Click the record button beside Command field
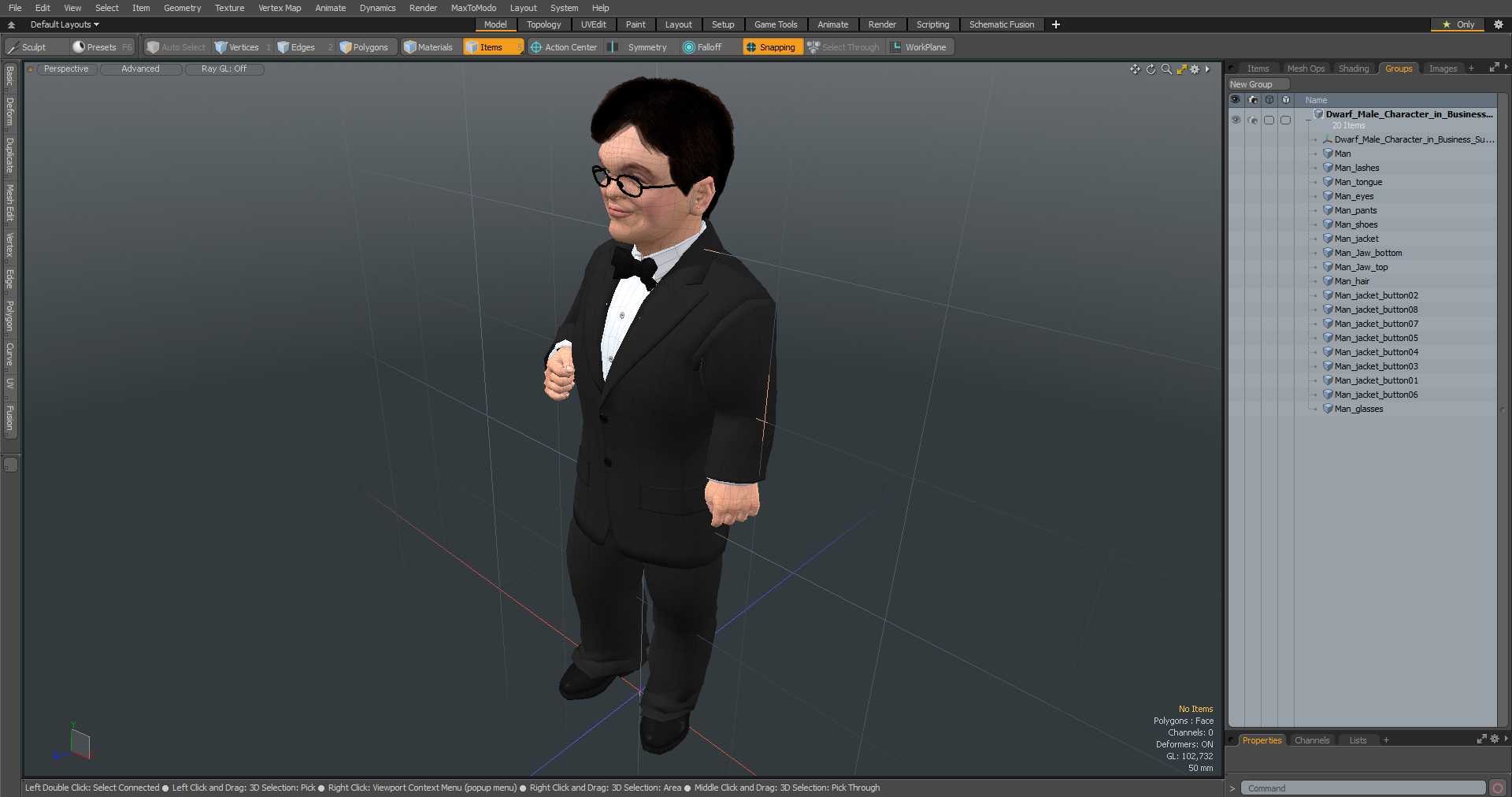This screenshot has height=797, width=1512. pyautogui.click(x=1497, y=788)
